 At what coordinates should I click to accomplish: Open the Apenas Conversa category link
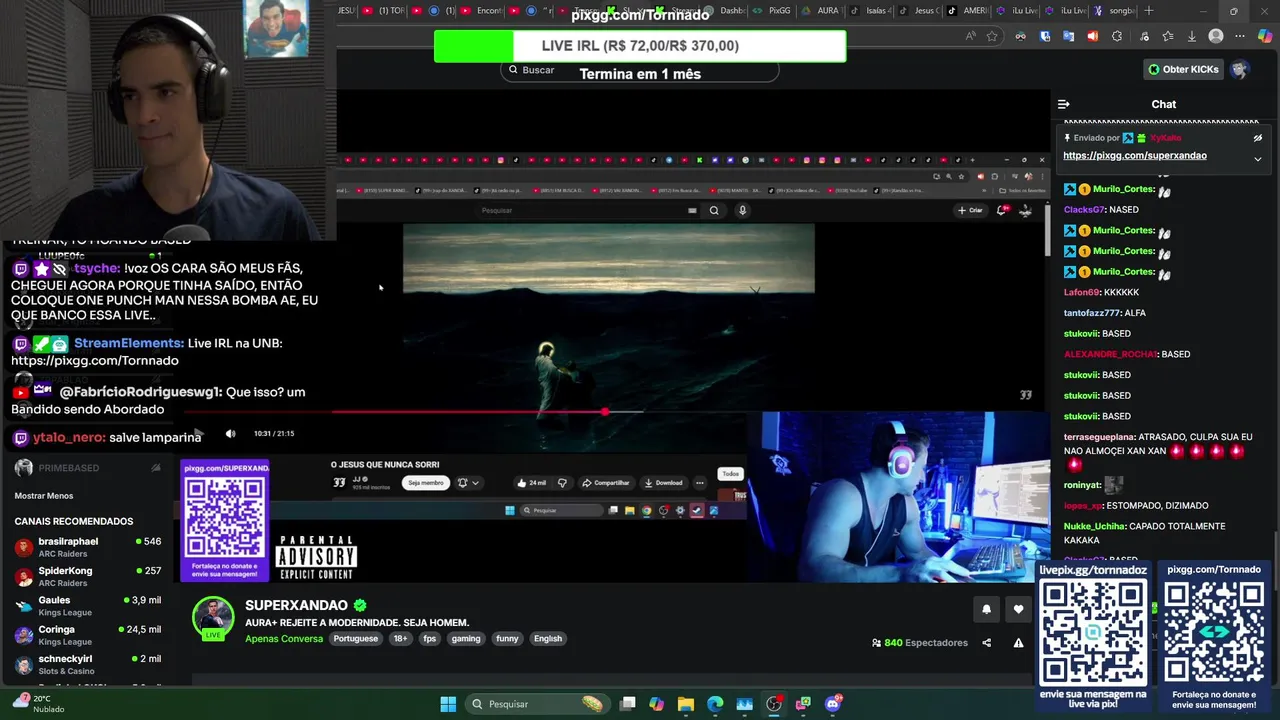pos(284,639)
